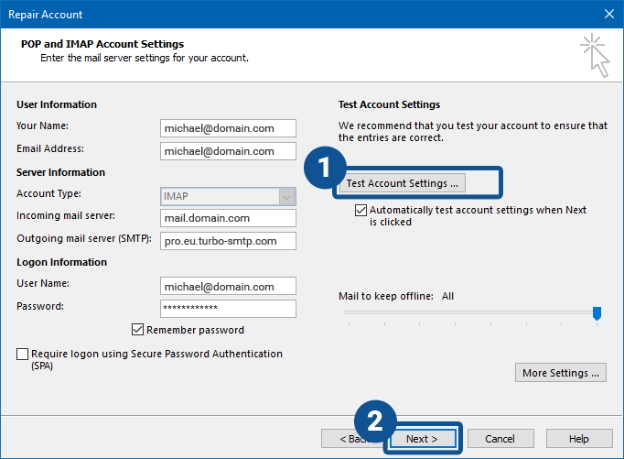Click the Mail to keep offline slider handle

click(x=597, y=313)
